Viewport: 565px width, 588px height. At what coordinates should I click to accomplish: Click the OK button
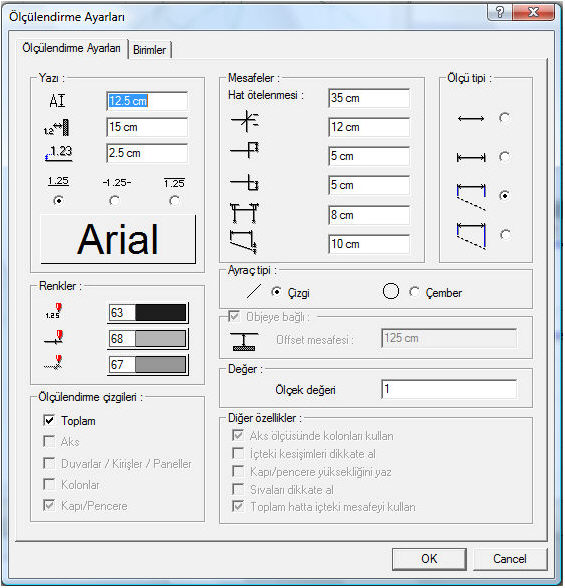click(x=429, y=559)
